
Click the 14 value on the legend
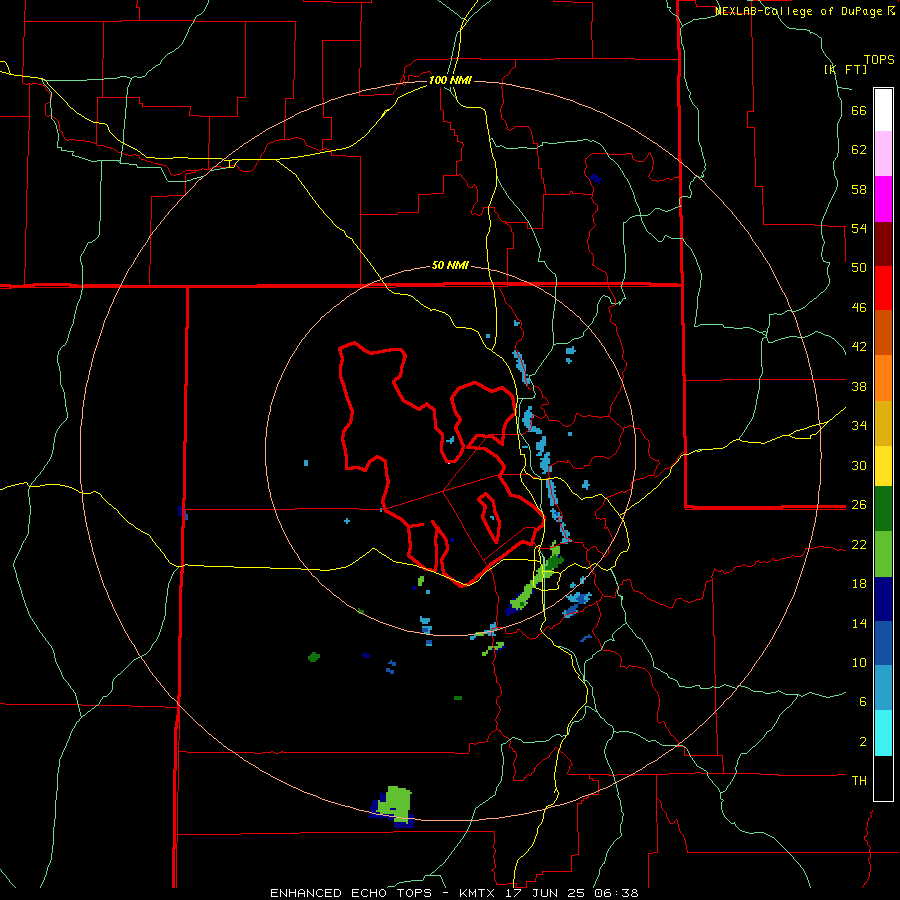tap(859, 623)
